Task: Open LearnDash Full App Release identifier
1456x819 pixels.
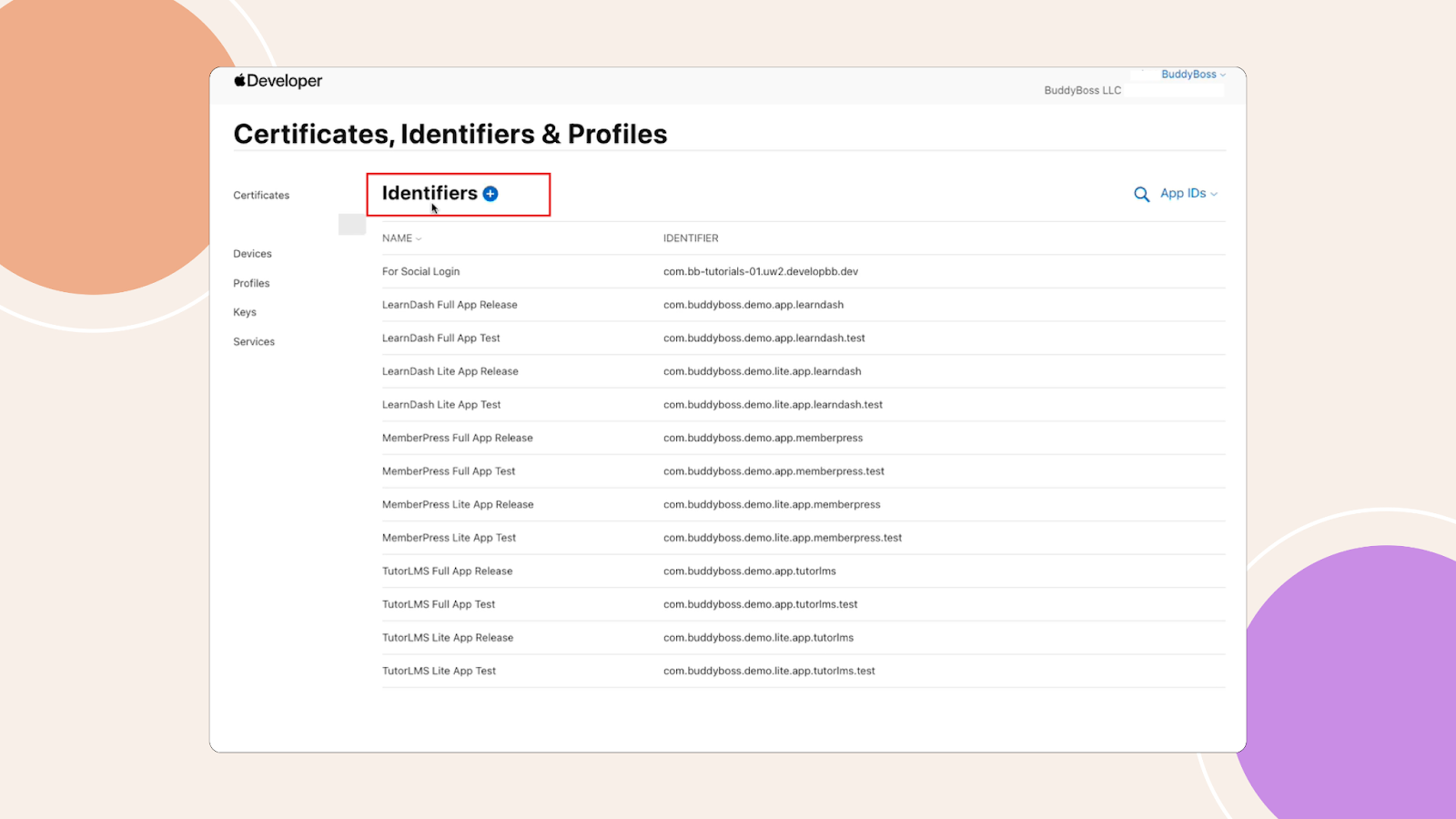Action: 450,305
